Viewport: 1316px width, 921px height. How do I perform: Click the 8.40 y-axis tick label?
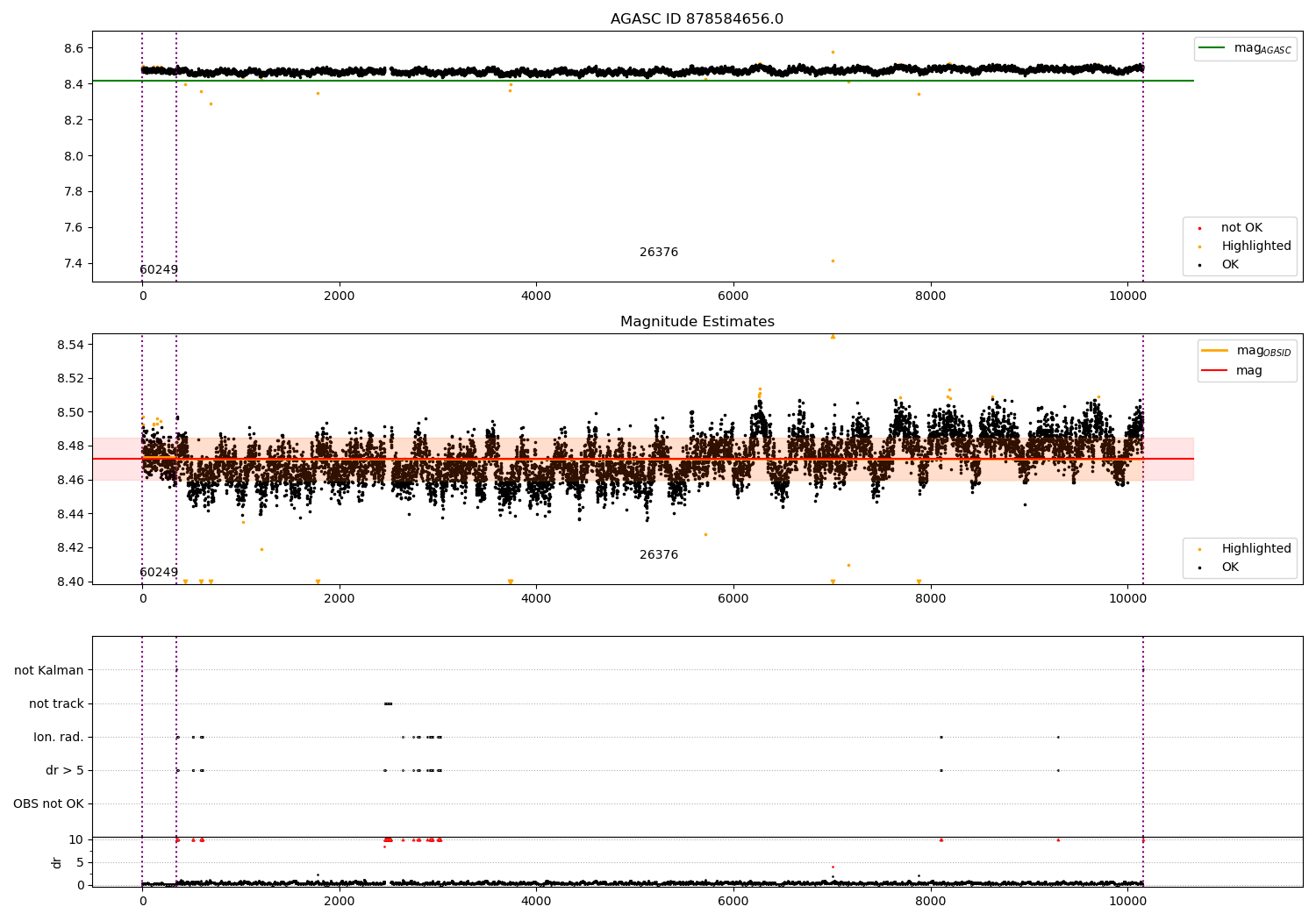(x=70, y=582)
